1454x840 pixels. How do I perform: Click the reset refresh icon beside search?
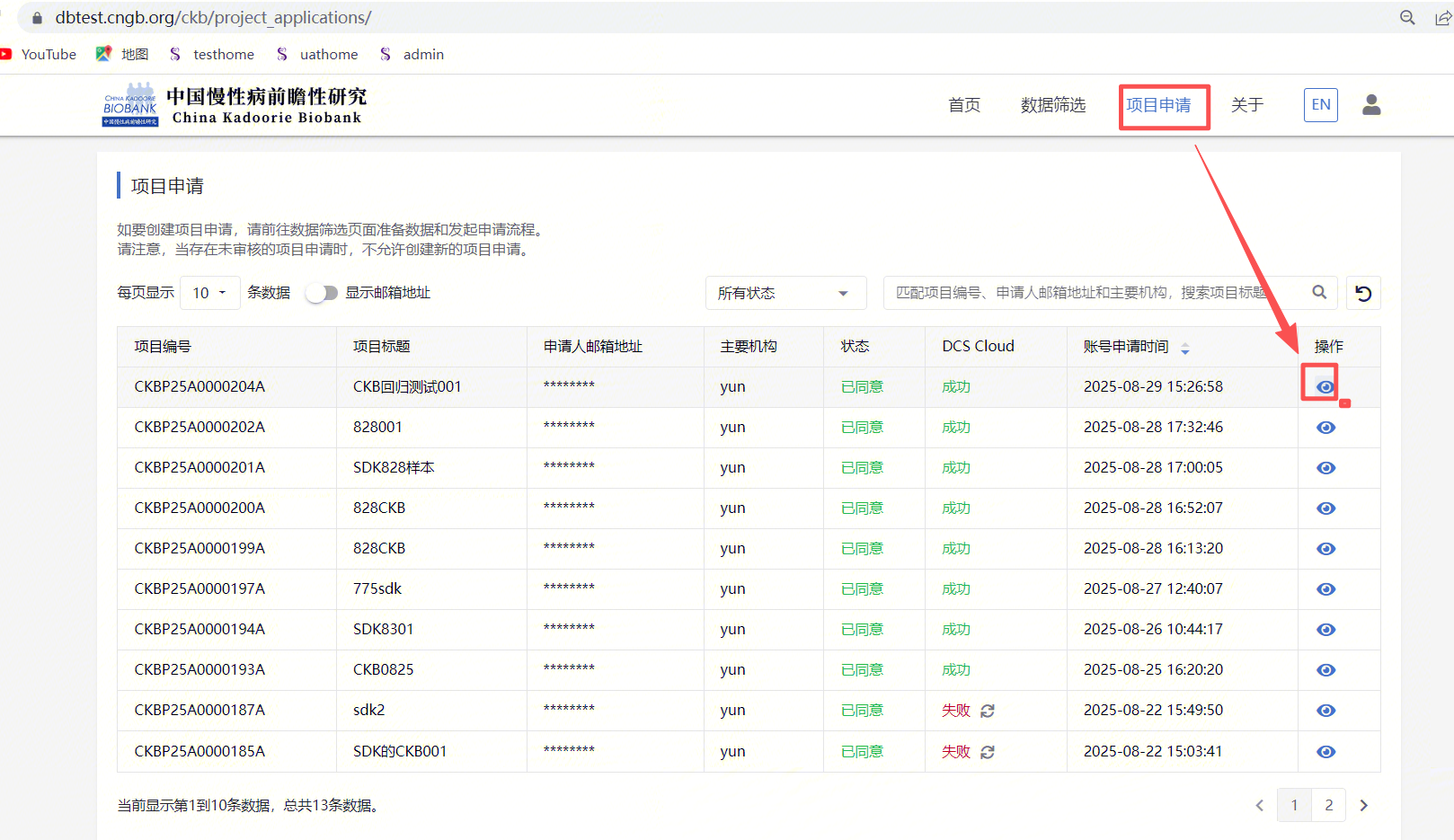[1363, 293]
